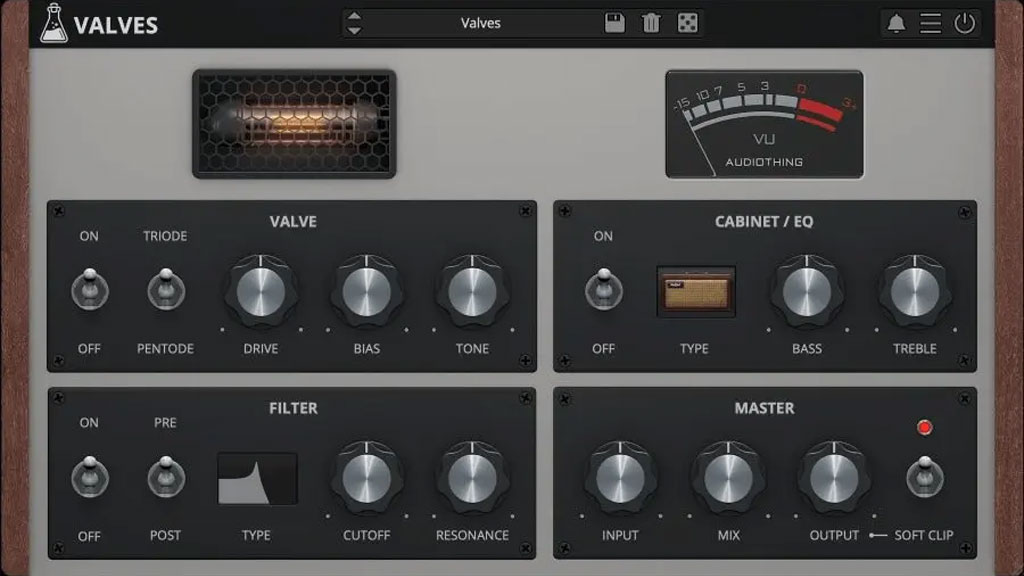The image size is (1024, 576).
Task: Click the Cutoff knob
Action: pyautogui.click(x=366, y=478)
